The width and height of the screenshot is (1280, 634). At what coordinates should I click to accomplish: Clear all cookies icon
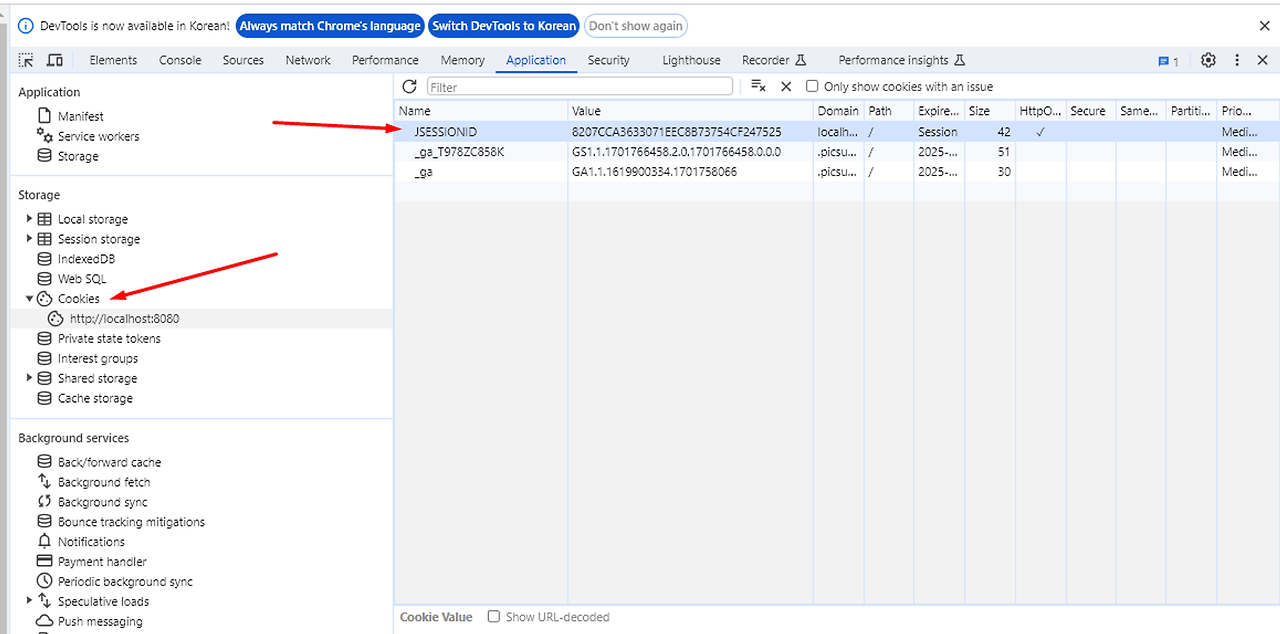click(758, 86)
